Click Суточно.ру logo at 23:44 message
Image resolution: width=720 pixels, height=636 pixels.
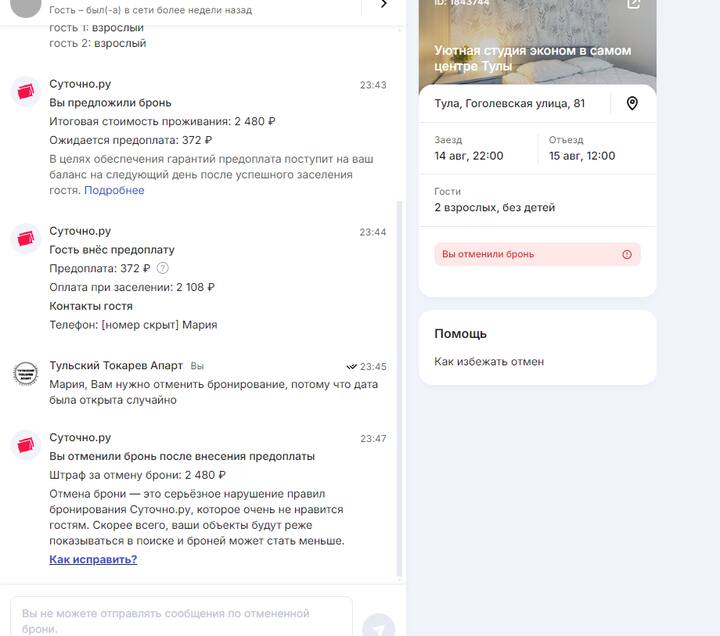click(26, 239)
